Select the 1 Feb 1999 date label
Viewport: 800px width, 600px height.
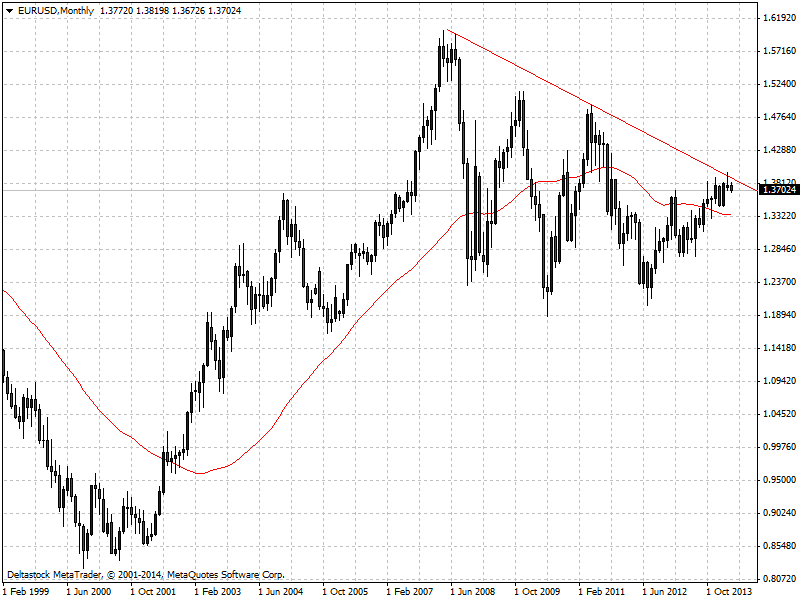tap(26, 591)
